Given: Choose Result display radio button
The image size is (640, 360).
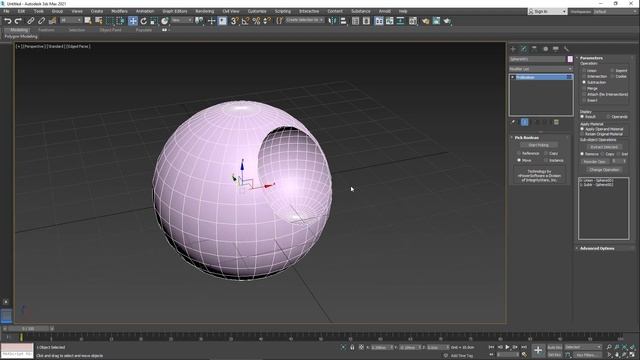Looking at the screenshot, I should tap(582, 117).
